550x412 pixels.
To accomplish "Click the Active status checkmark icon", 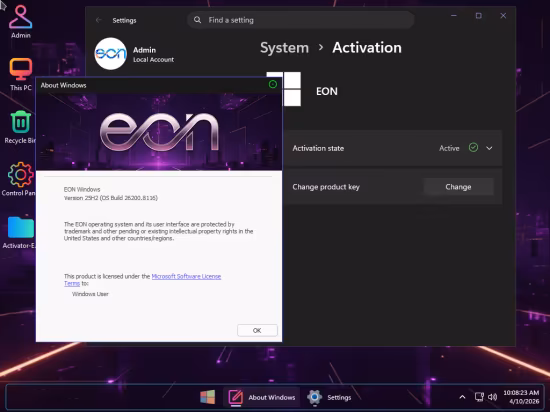I will pyautogui.click(x=473, y=148).
